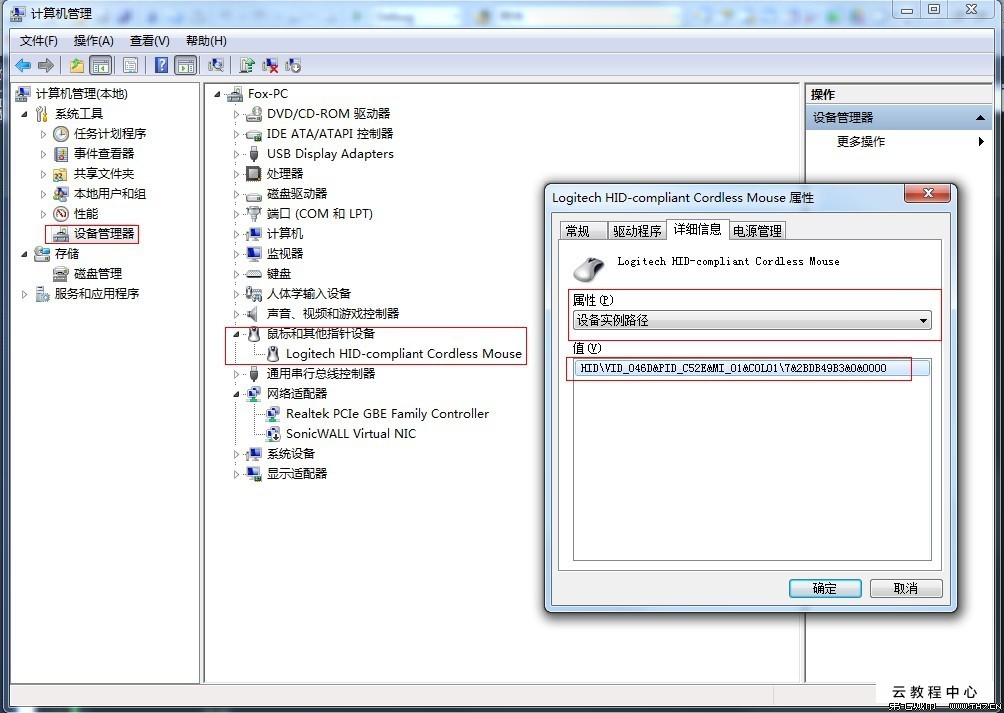Open the 帮助(H) menu
This screenshot has height=713, width=1004.
pyautogui.click(x=206, y=41)
